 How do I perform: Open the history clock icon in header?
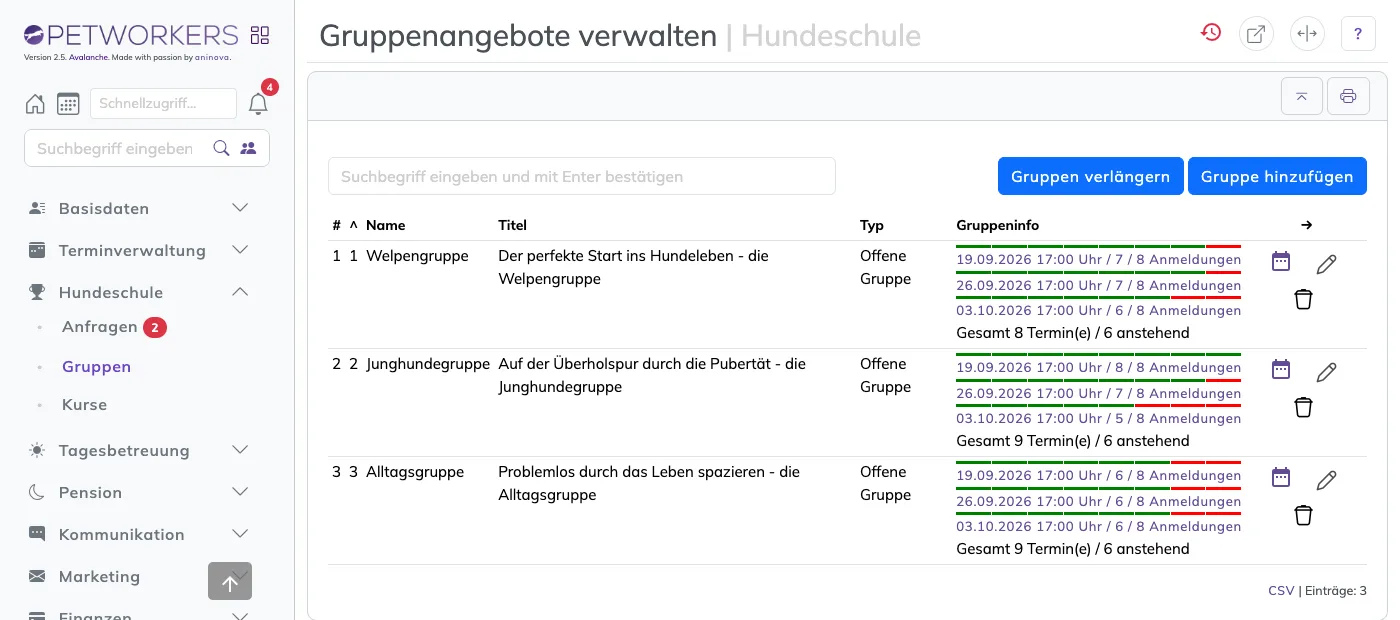tap(1211, 33)
